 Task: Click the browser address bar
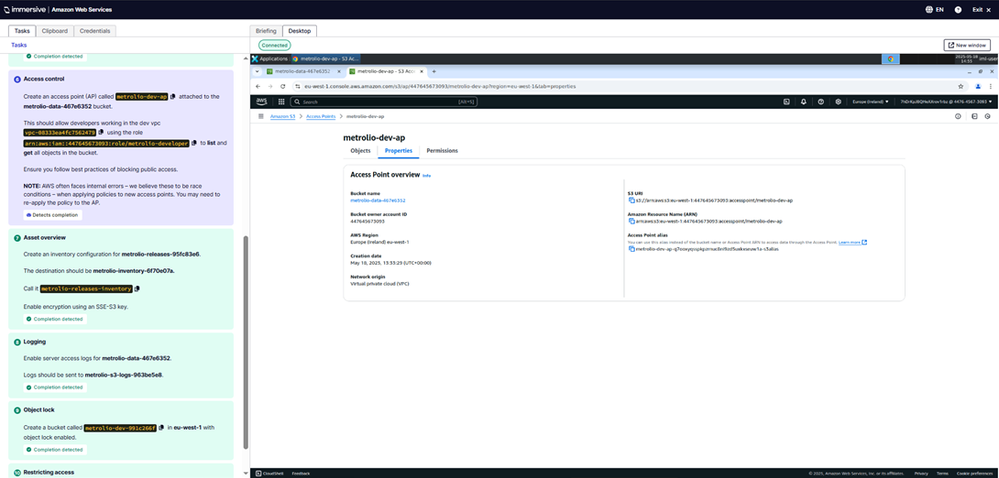coord(624,86)
